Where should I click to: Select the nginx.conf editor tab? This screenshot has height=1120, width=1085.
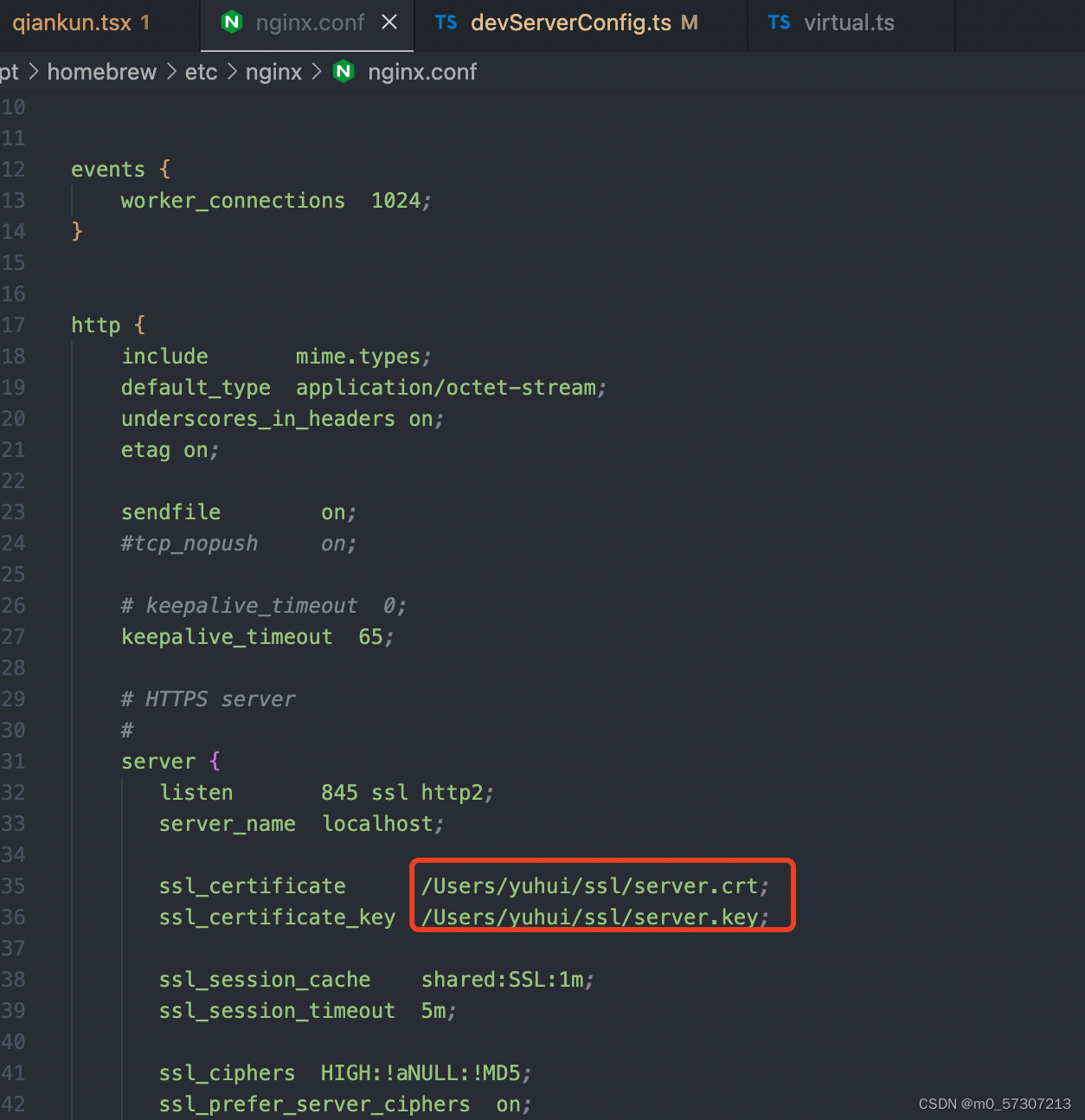309,23
